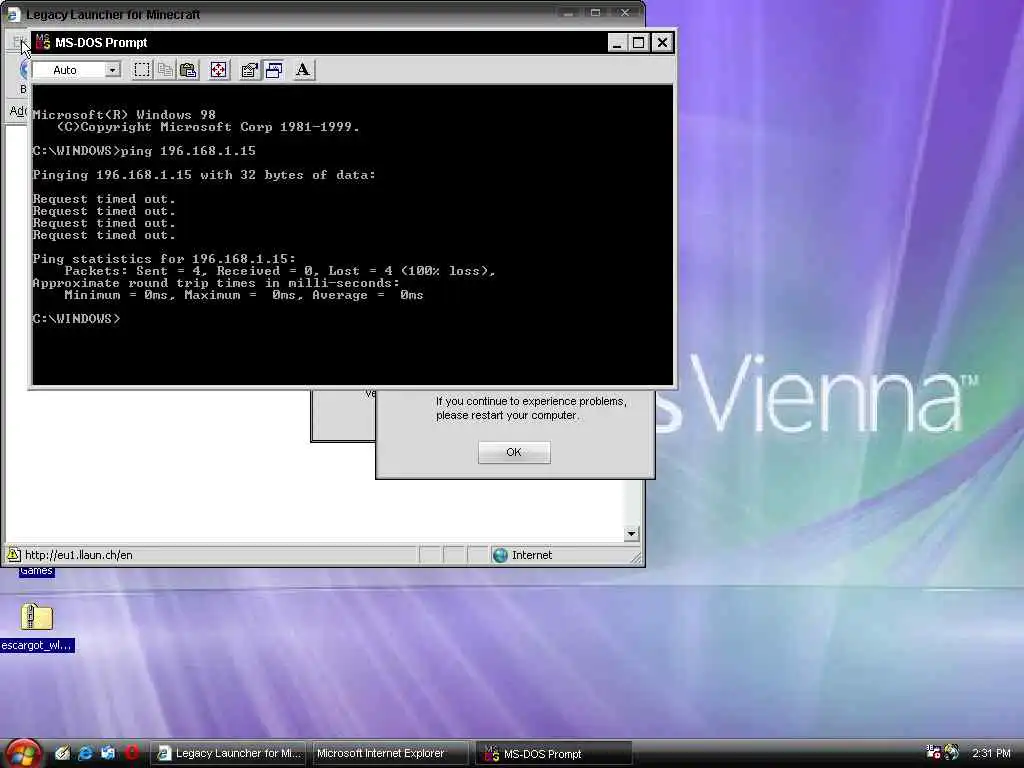Viewport: 1024px width, 768px height.
Task: Select the Games desktop item label
Action: tap(37, 571)
